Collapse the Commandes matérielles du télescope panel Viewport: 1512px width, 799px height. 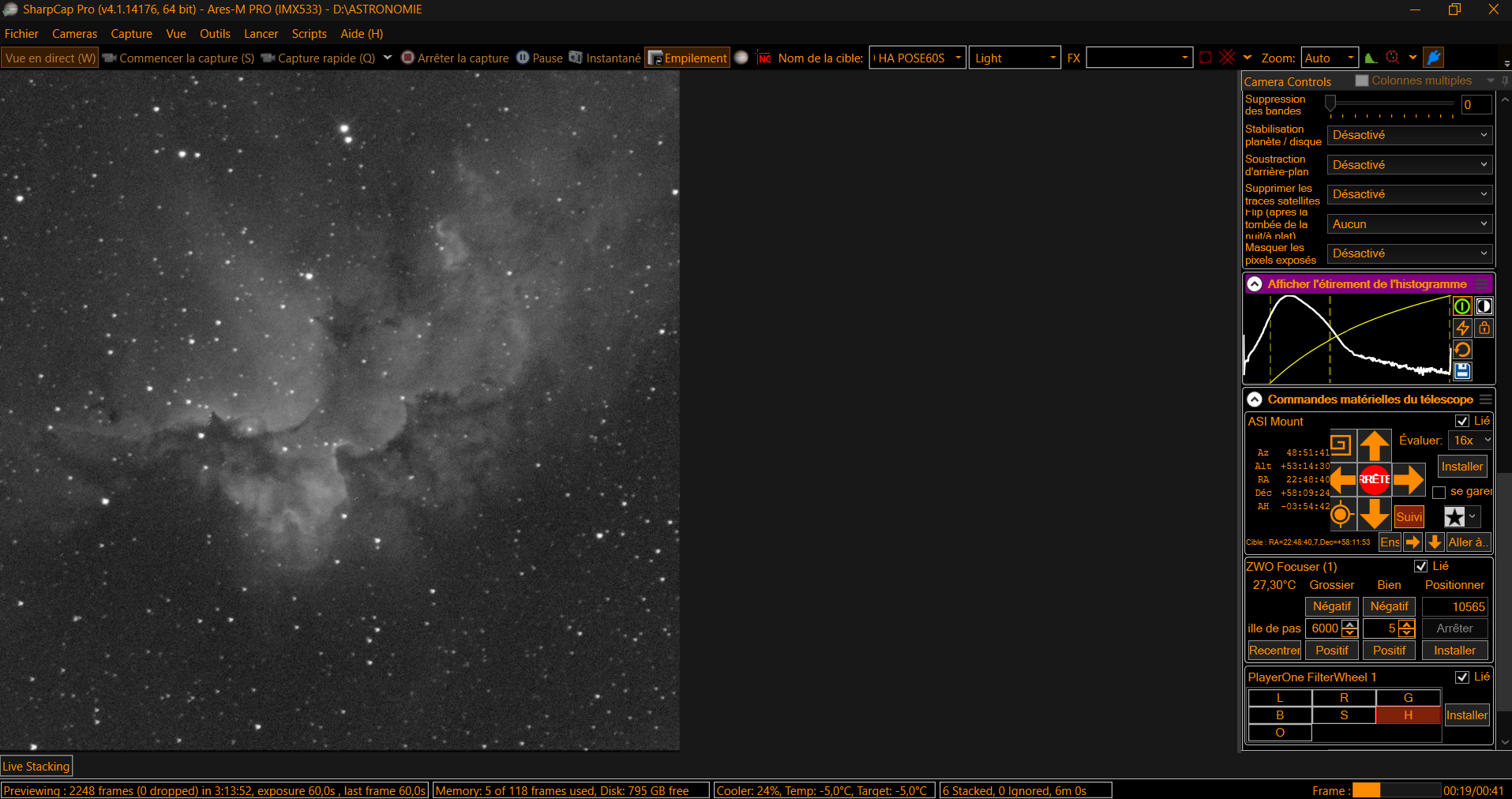pos(1255,399)
